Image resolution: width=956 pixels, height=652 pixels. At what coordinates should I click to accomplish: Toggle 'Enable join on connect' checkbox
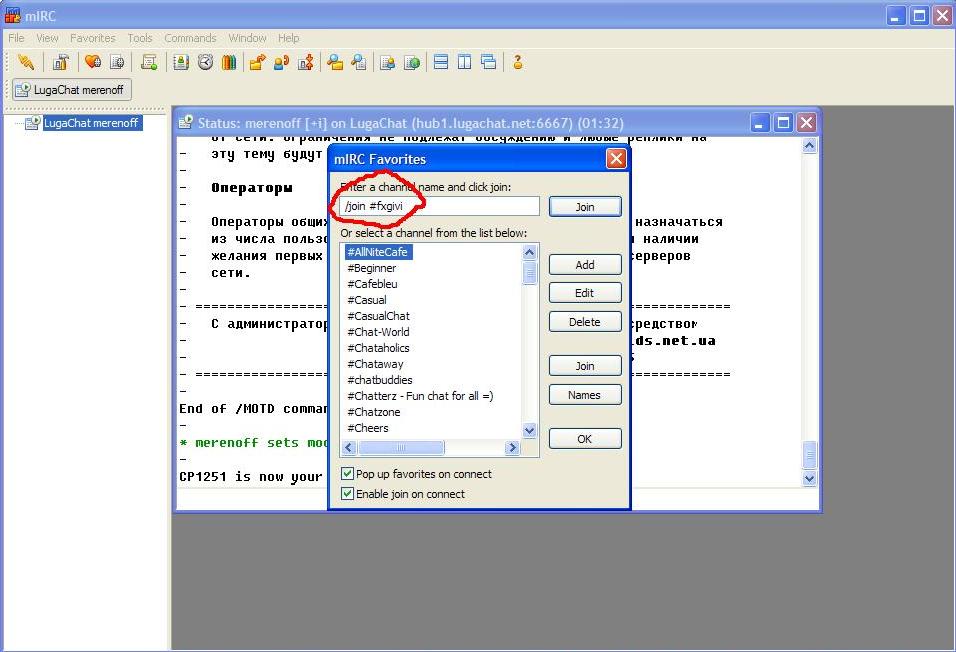click(348, 493)
